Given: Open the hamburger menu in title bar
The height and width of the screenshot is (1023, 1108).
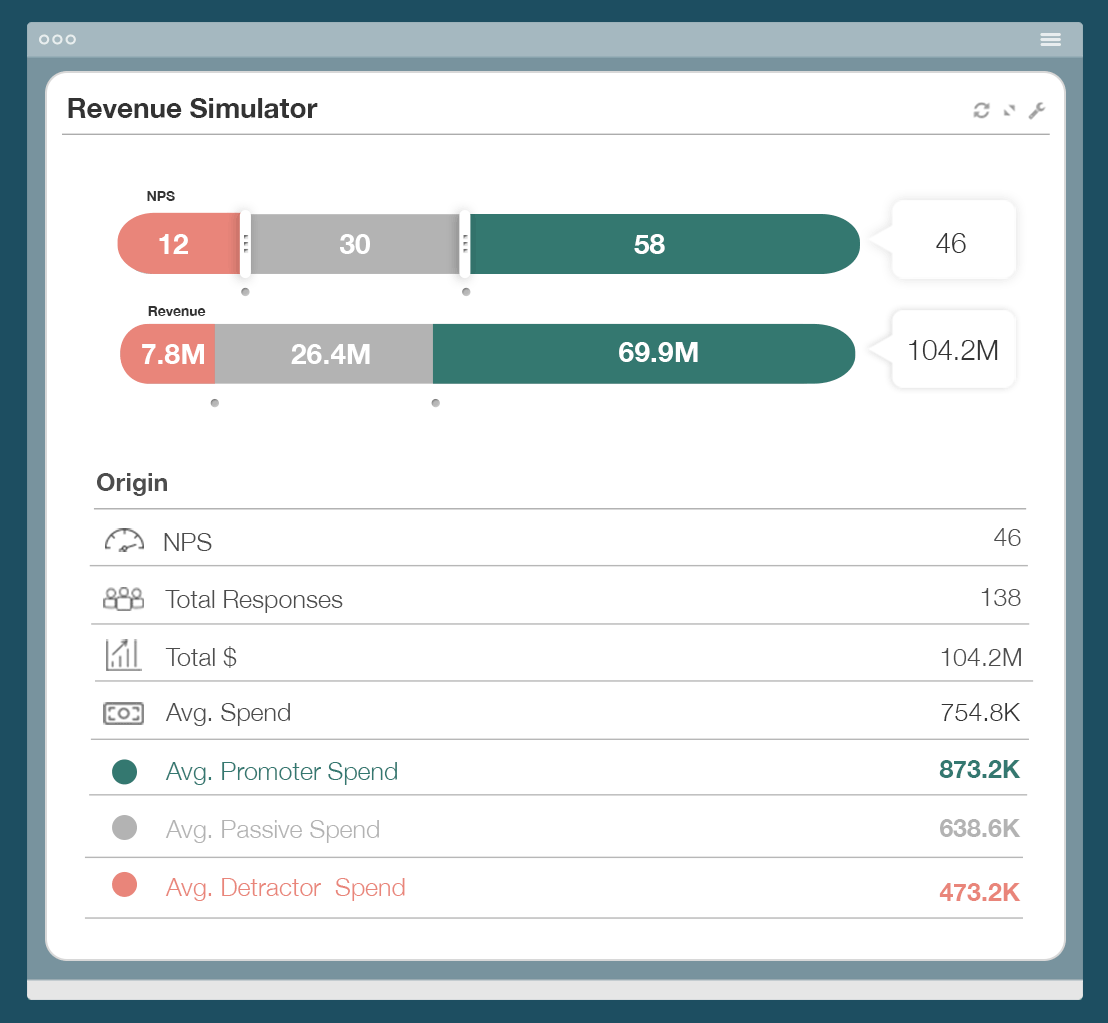Looking at the screenshot, I should click(1050, 39).
